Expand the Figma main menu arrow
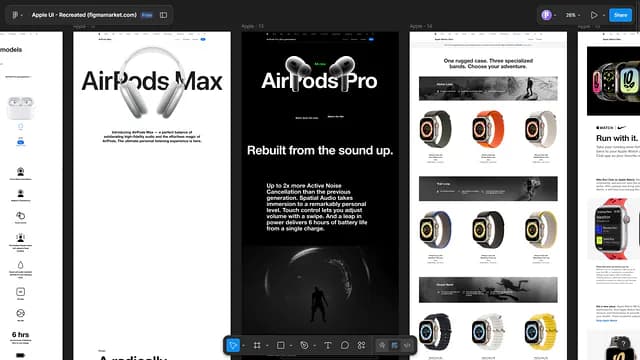 click(x=22, y=16)
